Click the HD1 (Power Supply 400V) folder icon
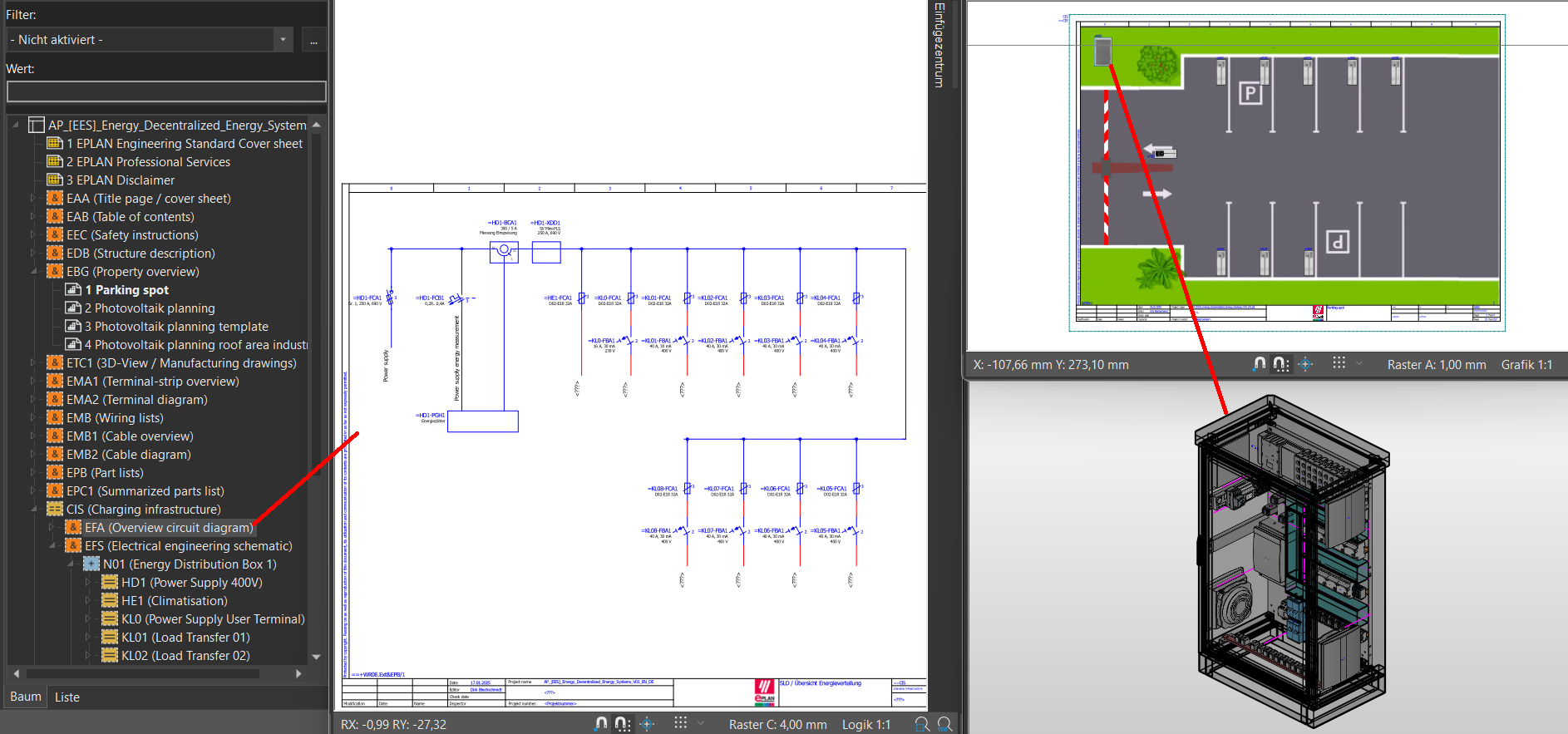Screen dimensions: 1568x734 pos(110,583)
